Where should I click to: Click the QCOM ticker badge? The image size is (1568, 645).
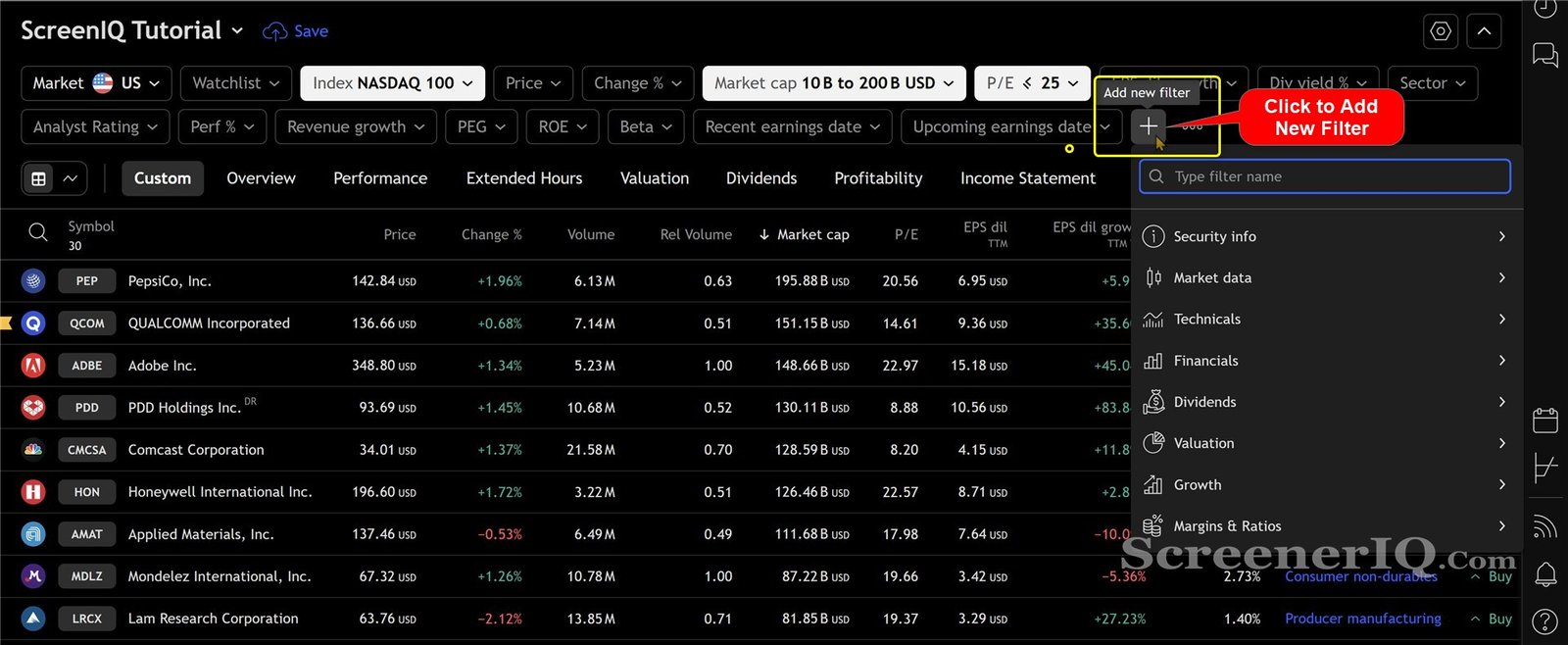coord(87,323)
